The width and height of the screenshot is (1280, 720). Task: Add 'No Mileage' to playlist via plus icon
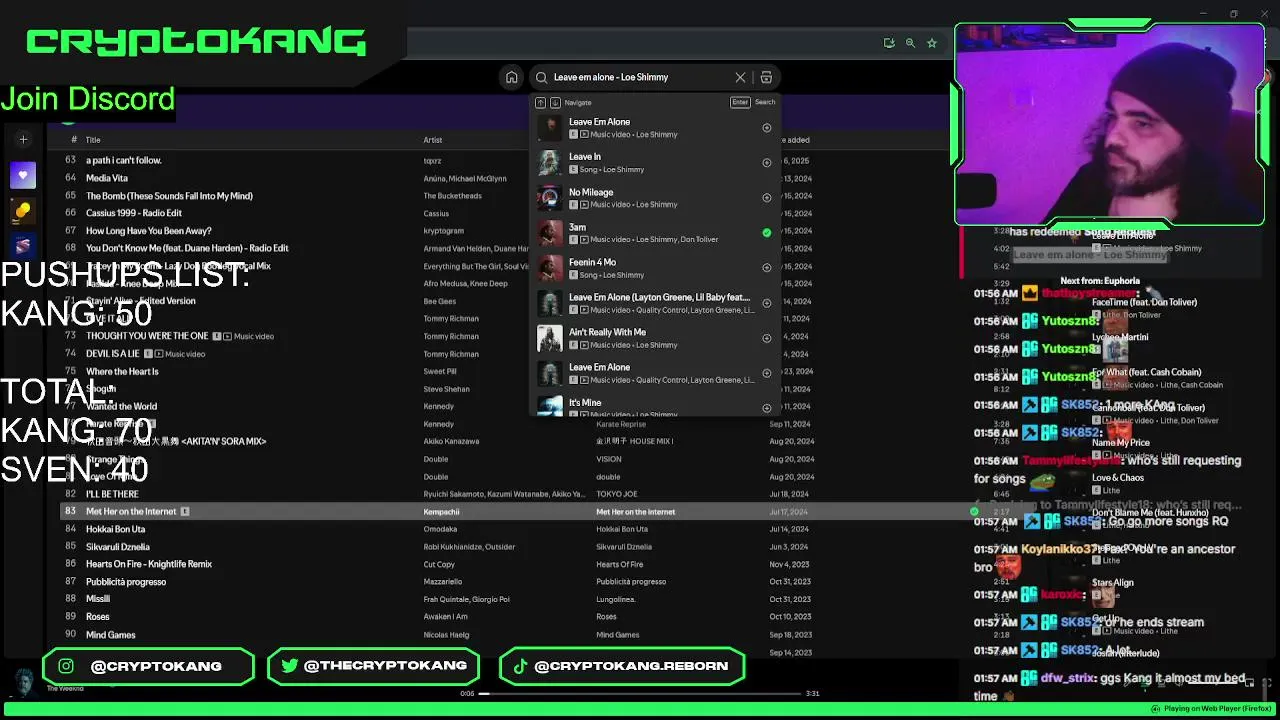(x=767, y=198)
